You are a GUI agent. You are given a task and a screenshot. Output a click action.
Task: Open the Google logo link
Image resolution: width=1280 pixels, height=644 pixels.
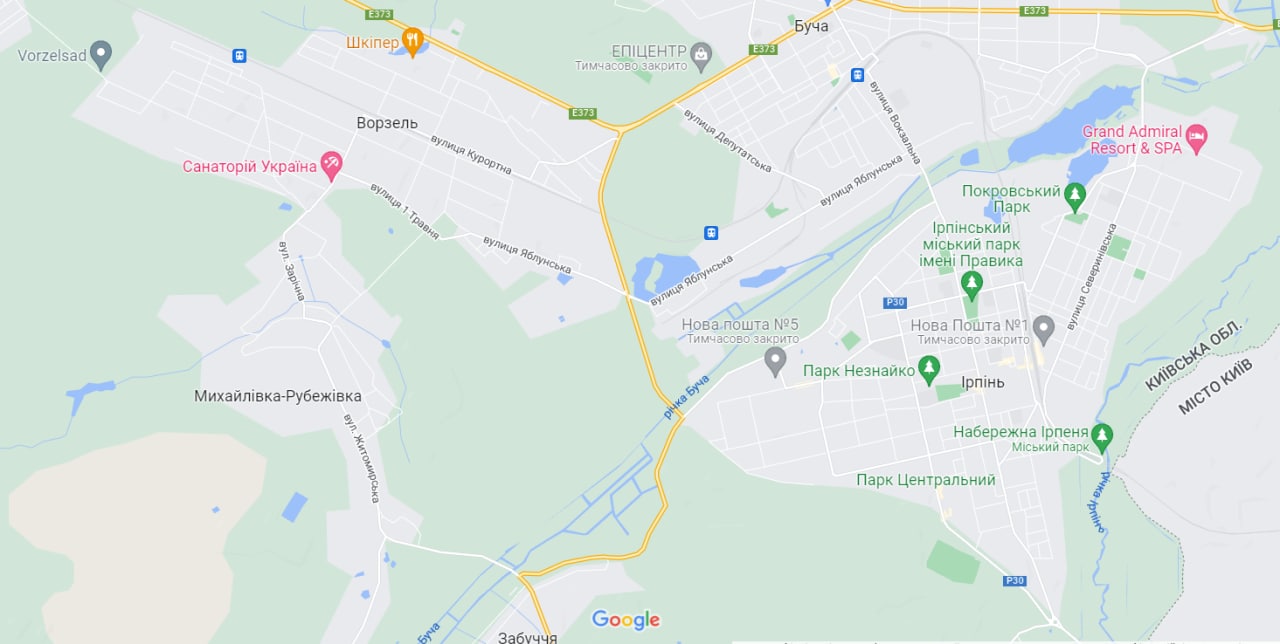click(626, 620)
